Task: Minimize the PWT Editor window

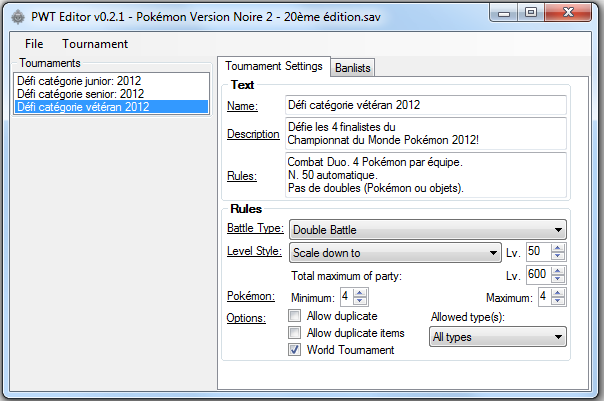Action: (x=503, y=13)
